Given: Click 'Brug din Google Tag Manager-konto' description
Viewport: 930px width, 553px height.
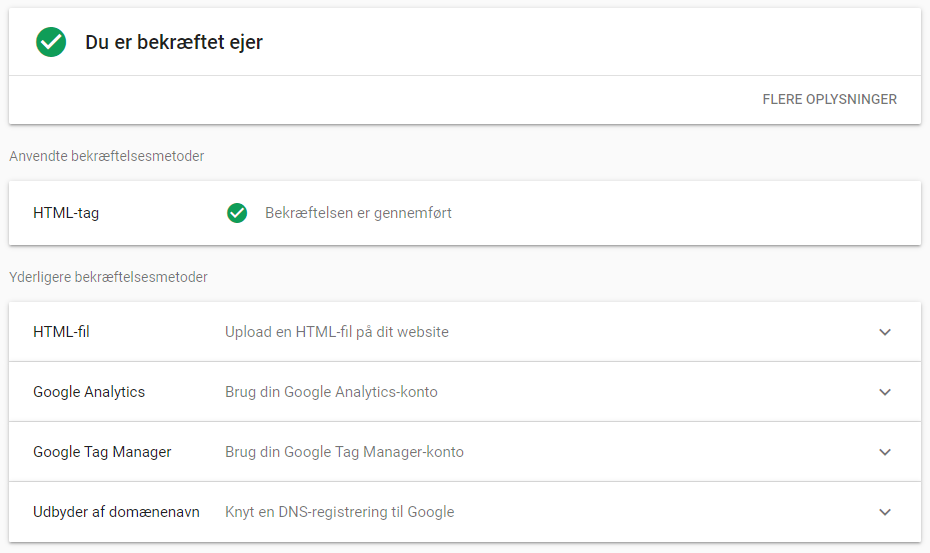Looking at the screenshot, I should pyautogui.click(x=344, y=452).
